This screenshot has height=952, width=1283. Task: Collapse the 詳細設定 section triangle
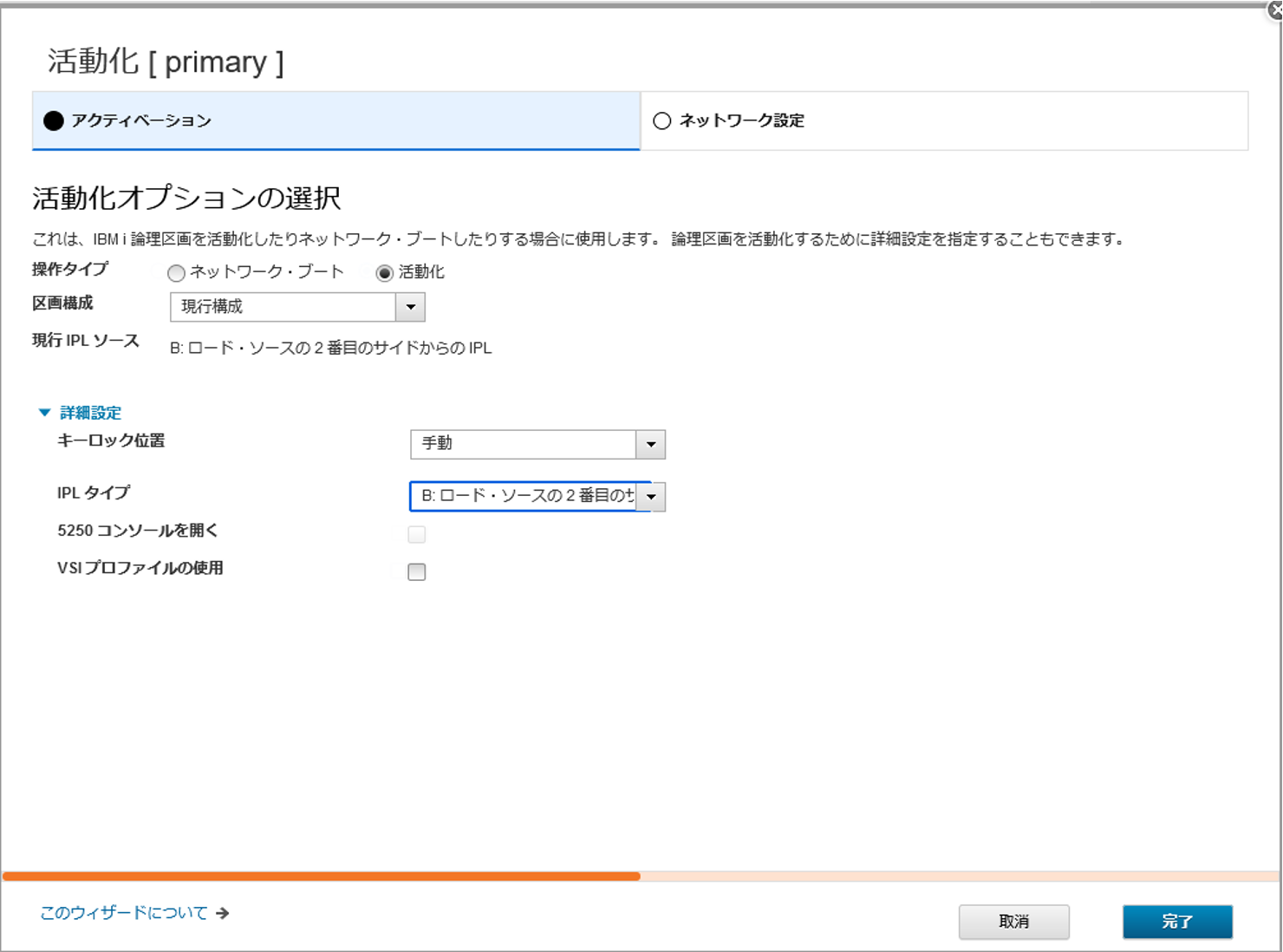(45, 413)
